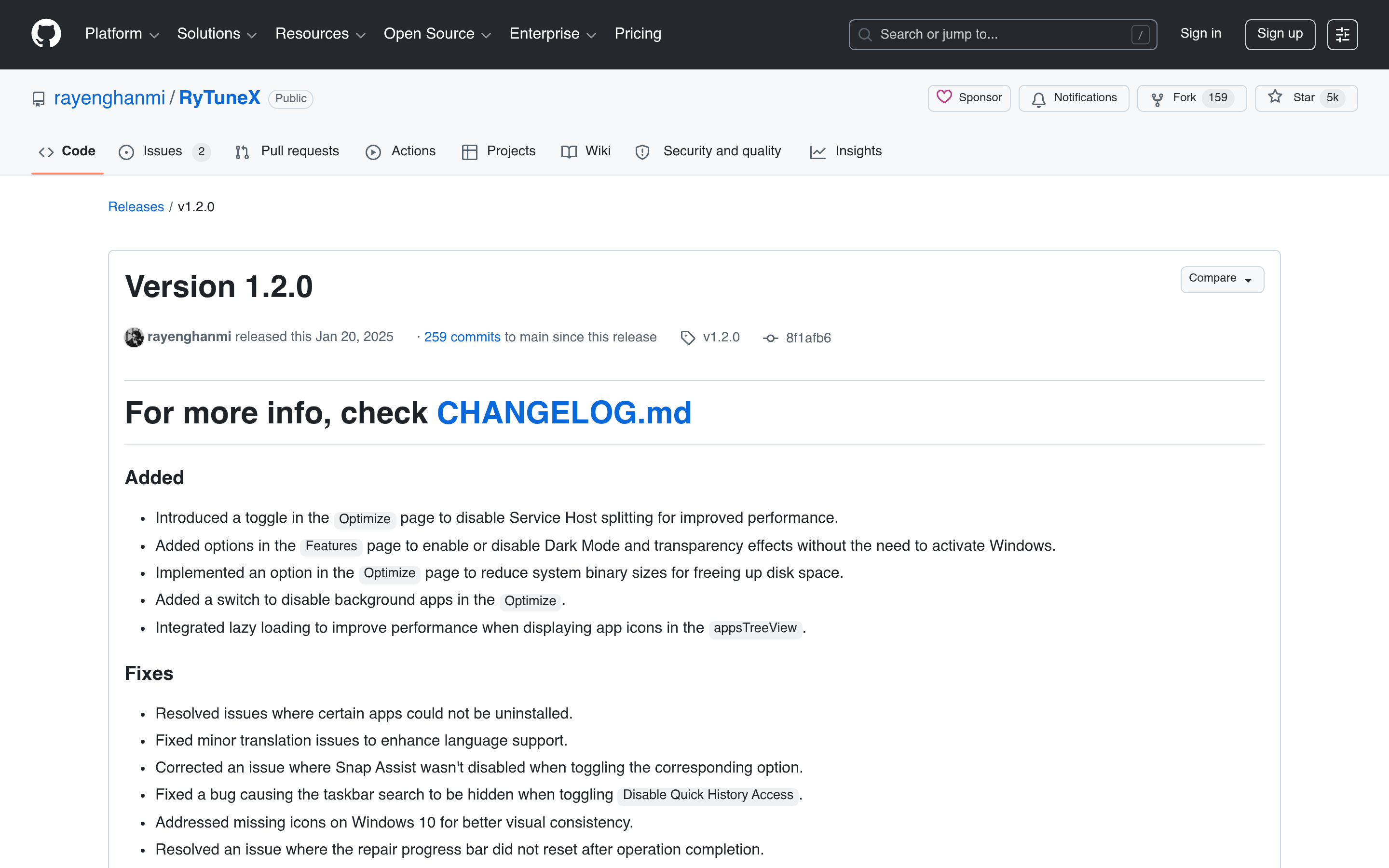Screen dimensions: 1389x868
Task: Click the Star icon
Action: coord(1275,97)
